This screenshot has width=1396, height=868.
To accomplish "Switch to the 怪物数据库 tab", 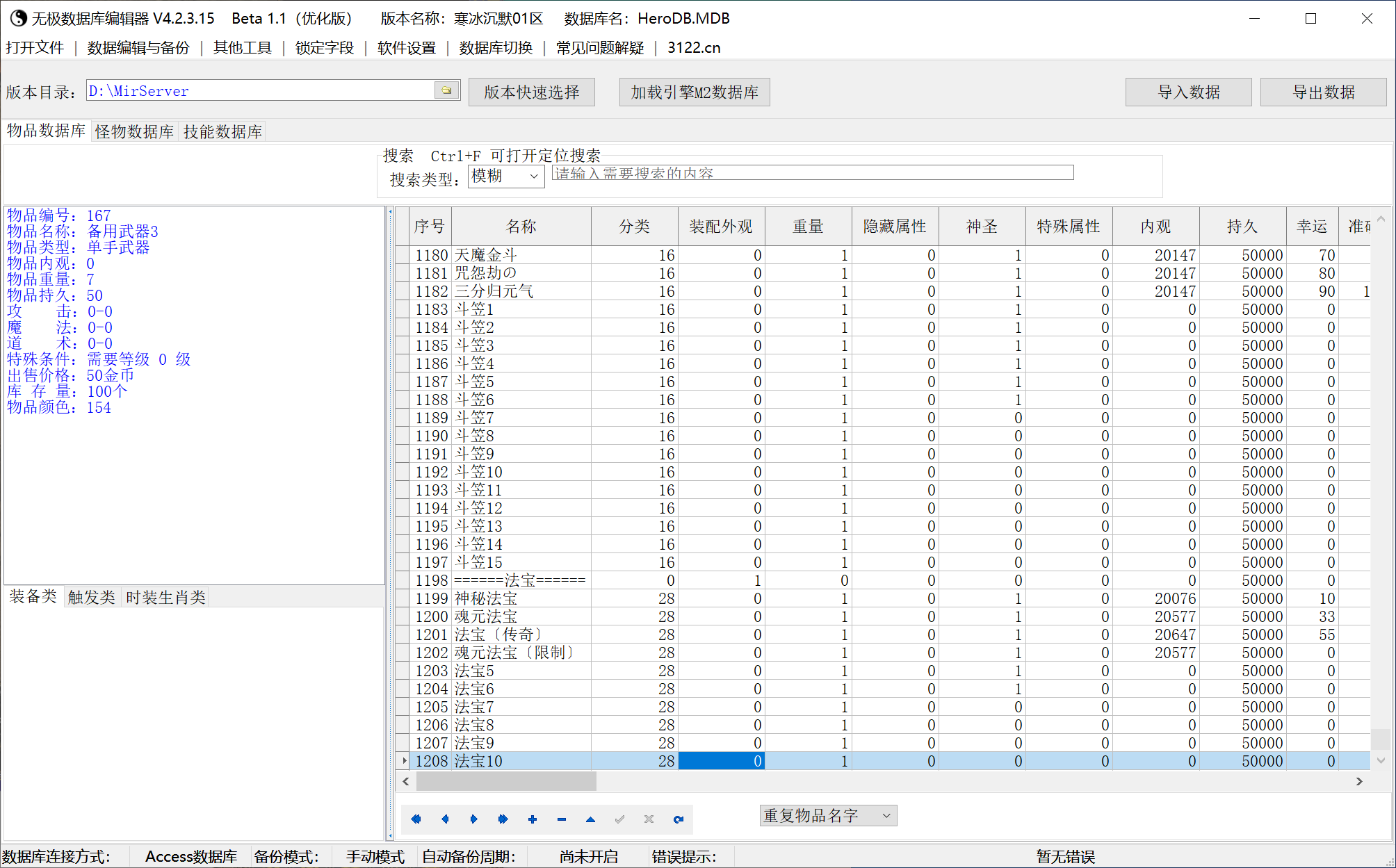I will (x=135, y=131).
